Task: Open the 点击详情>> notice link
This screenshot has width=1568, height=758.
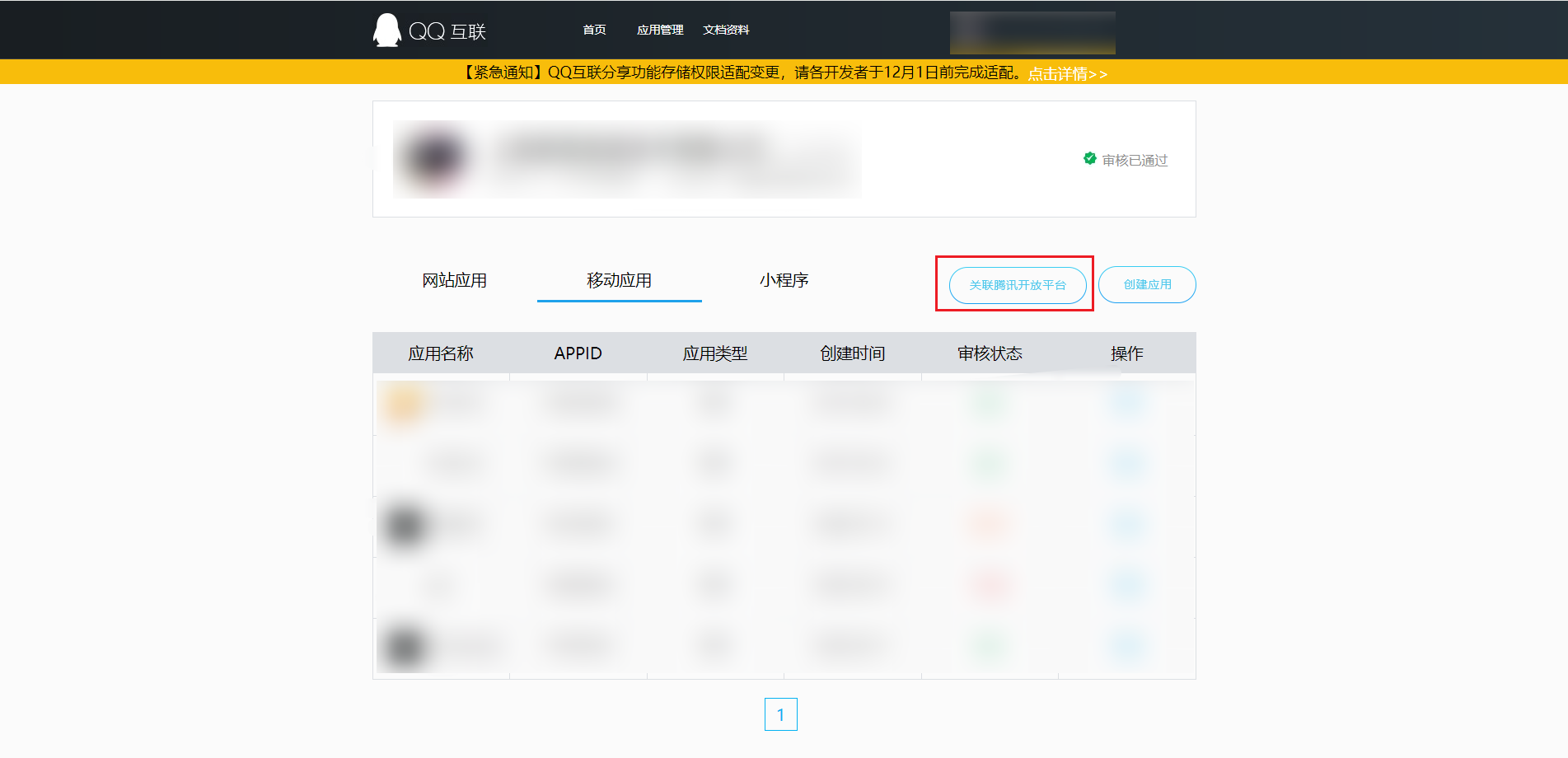Action: coord(1066,73)
